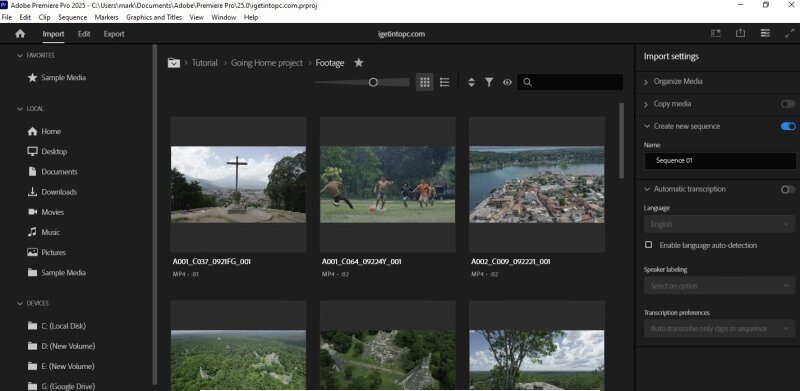This screenshot has width=800, height=391.
Task: Collapse the Favorites section
Action: (x=20, y=55)
